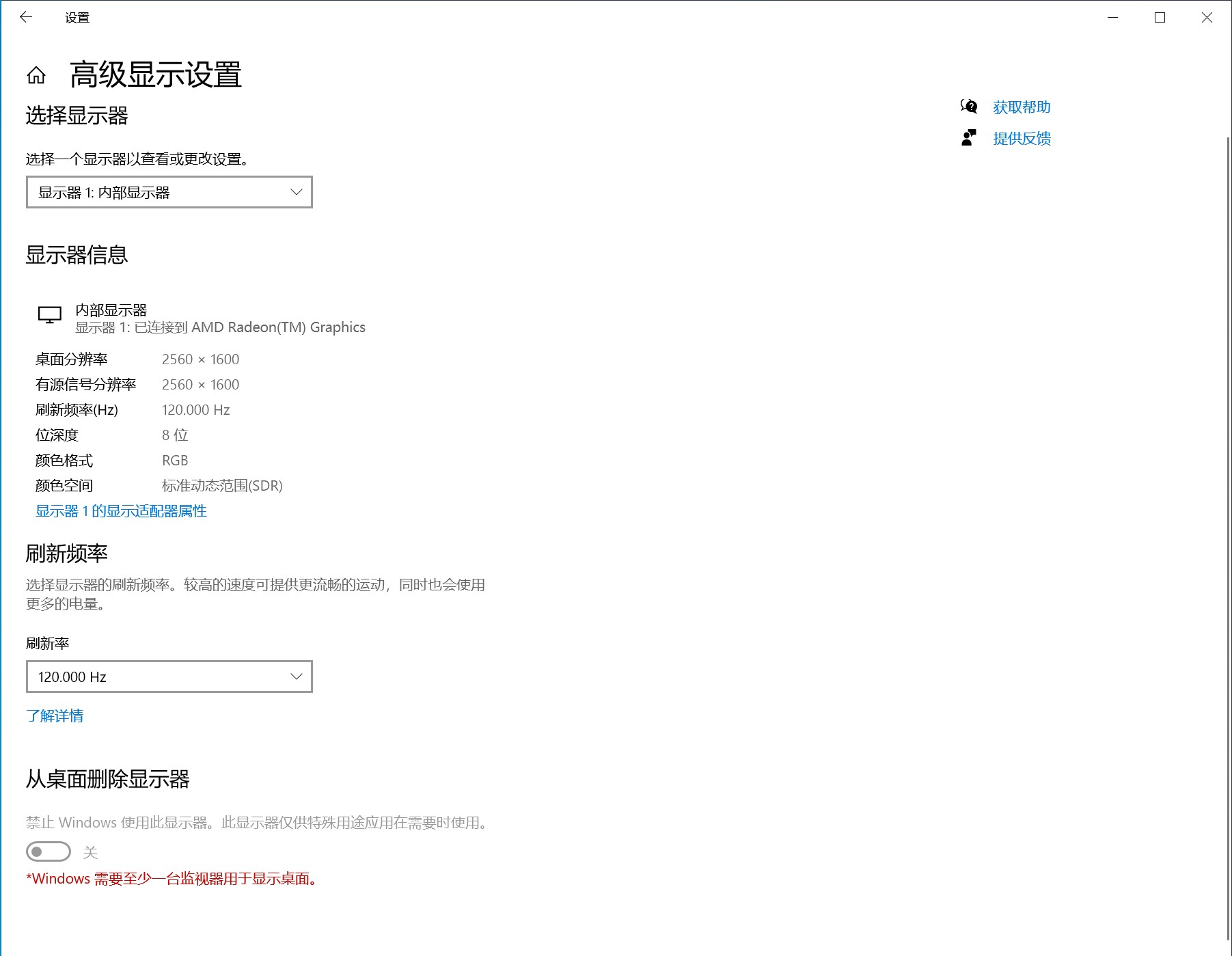Click the 了解详情 link

click(x=55, y=715)
